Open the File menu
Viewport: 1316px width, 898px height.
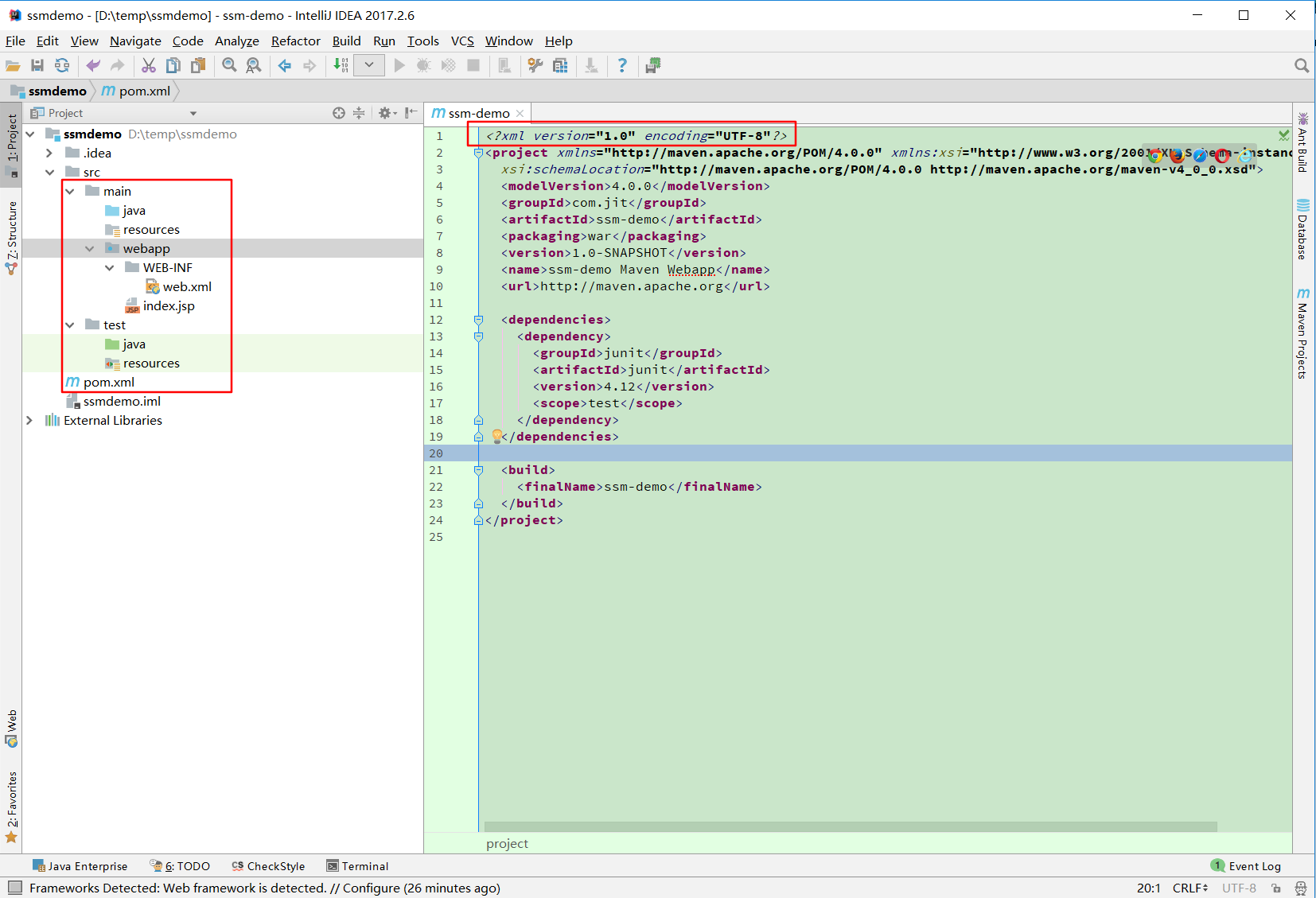click(x=15, y=41)
